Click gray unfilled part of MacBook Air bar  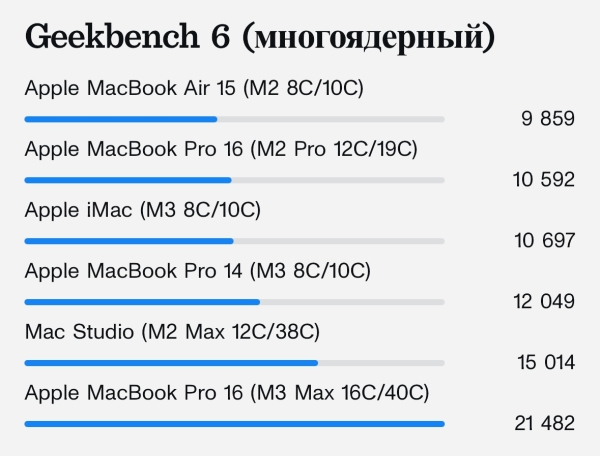tap(331, 119)
